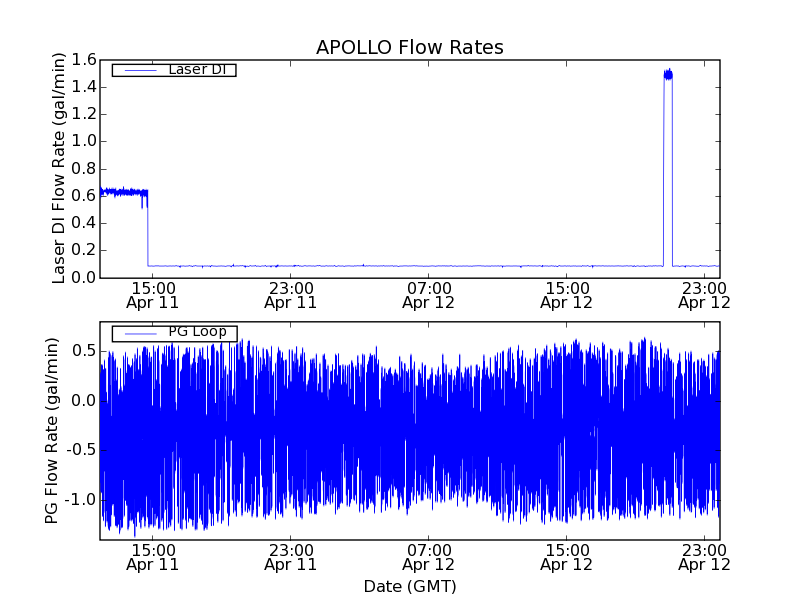
Task: Click the 0.8 tick on the Laser DI axis
Action: click(x=84, y=168)
